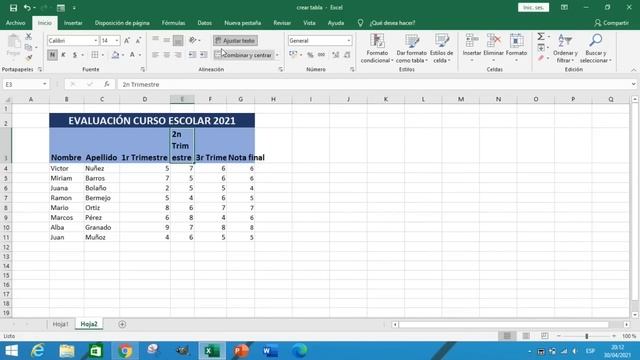Viewport: 640px width, 360px height.
Task: Click the Name Box showing E3
Action: pos(25,84)
